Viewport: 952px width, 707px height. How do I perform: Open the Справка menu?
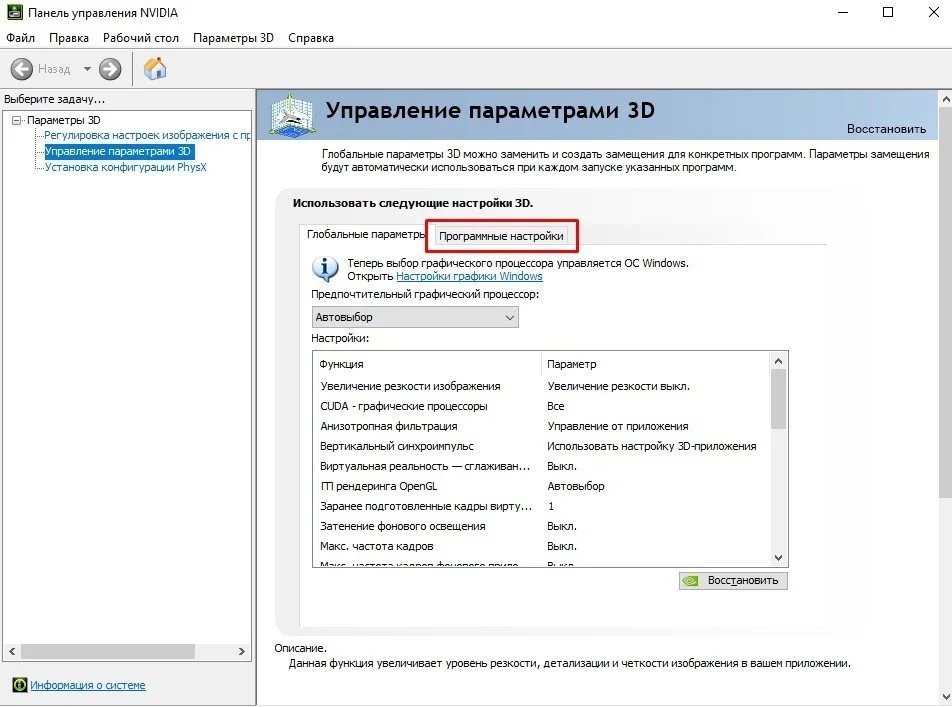pos(311,38)
